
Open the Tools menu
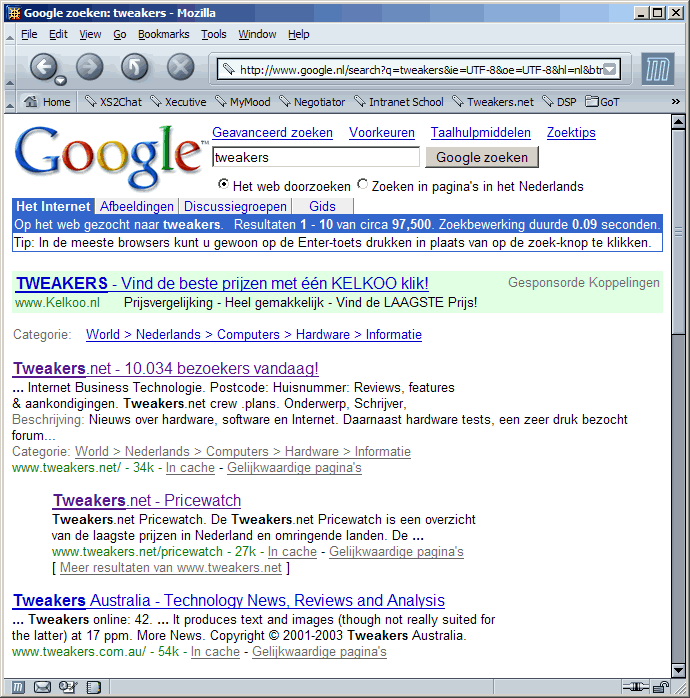tap(214, 34)
